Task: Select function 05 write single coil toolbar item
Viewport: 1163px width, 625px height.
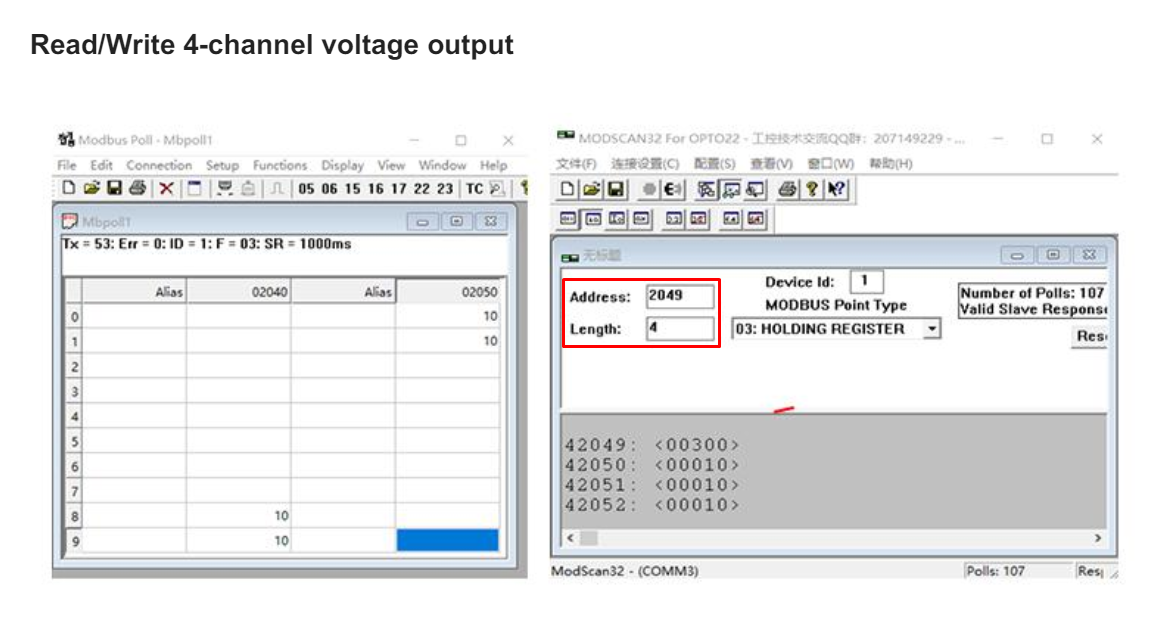Action: 306,189
